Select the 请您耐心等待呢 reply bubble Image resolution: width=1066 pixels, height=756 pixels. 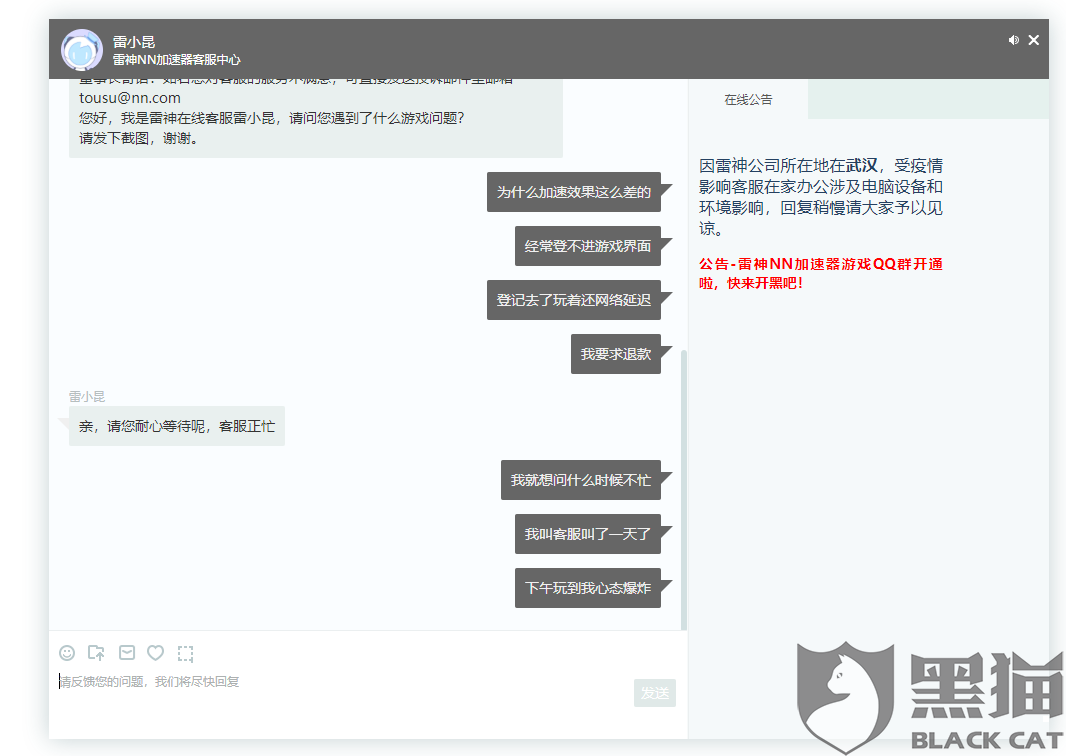click(175, 426)
